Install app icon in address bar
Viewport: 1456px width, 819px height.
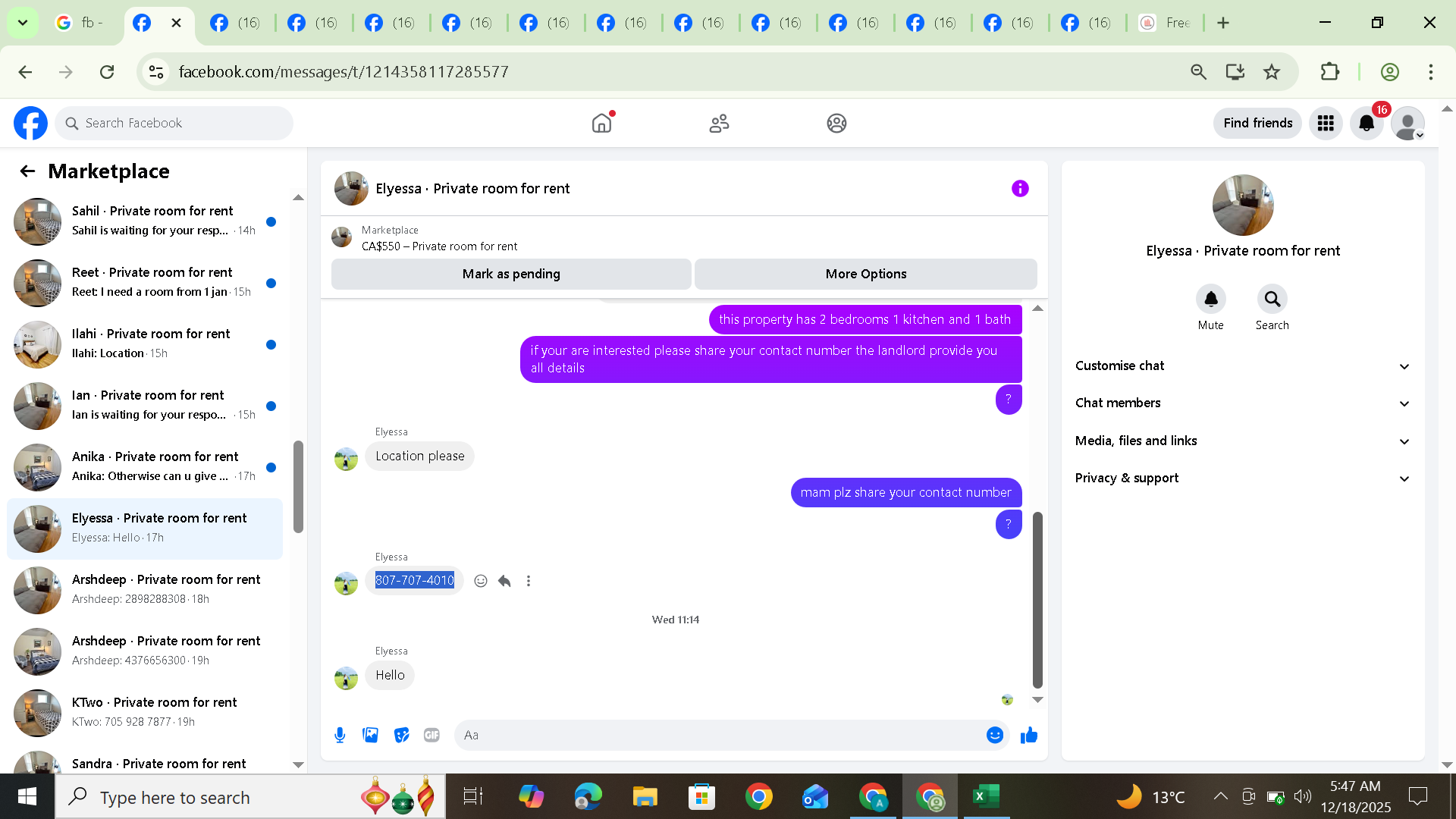(1235, 72)
